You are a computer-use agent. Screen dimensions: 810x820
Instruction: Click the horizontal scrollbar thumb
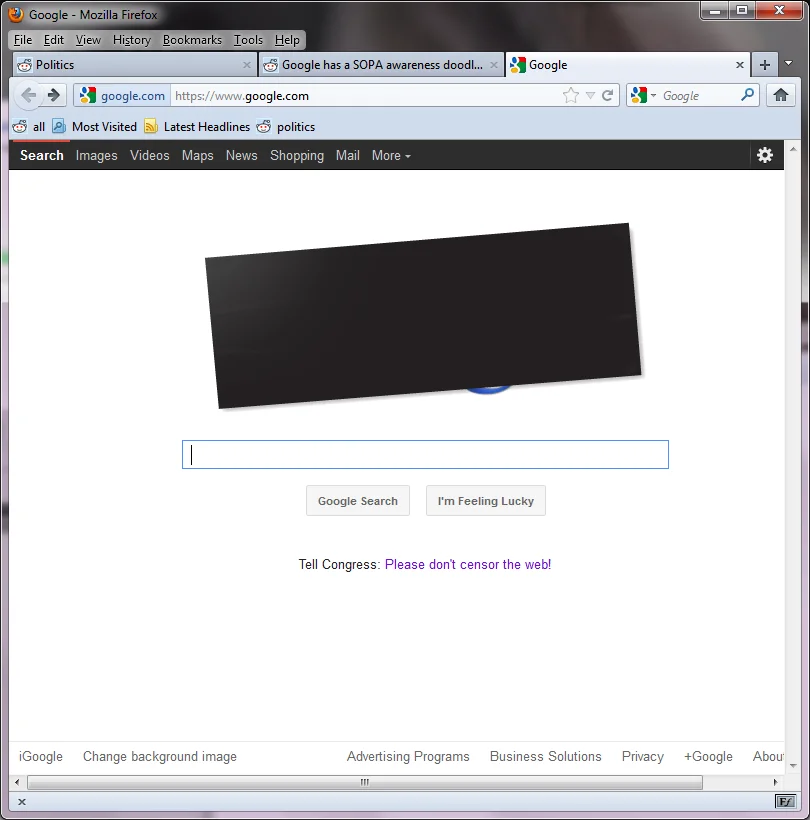pos(364,782)
